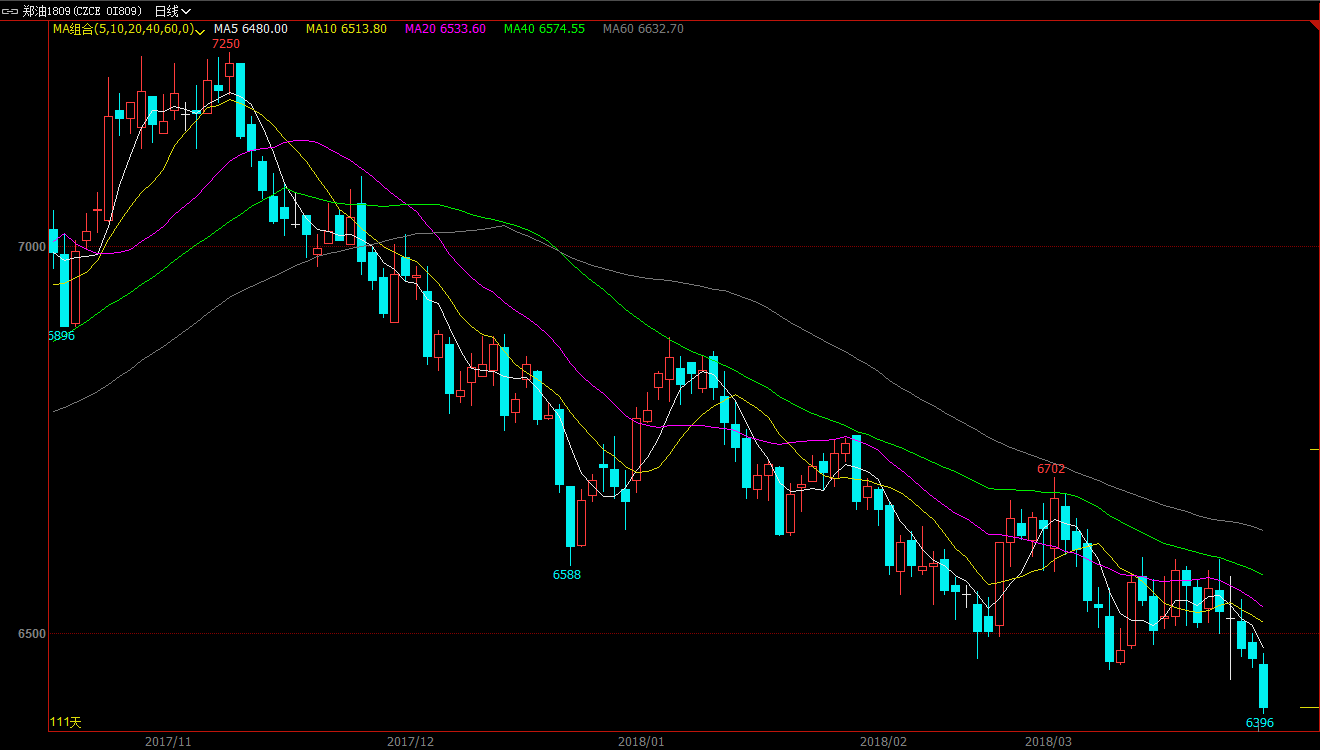Screen dimensions: 1320x750
Task: Click the 7250 high price label
Action: tap(226, 44)
